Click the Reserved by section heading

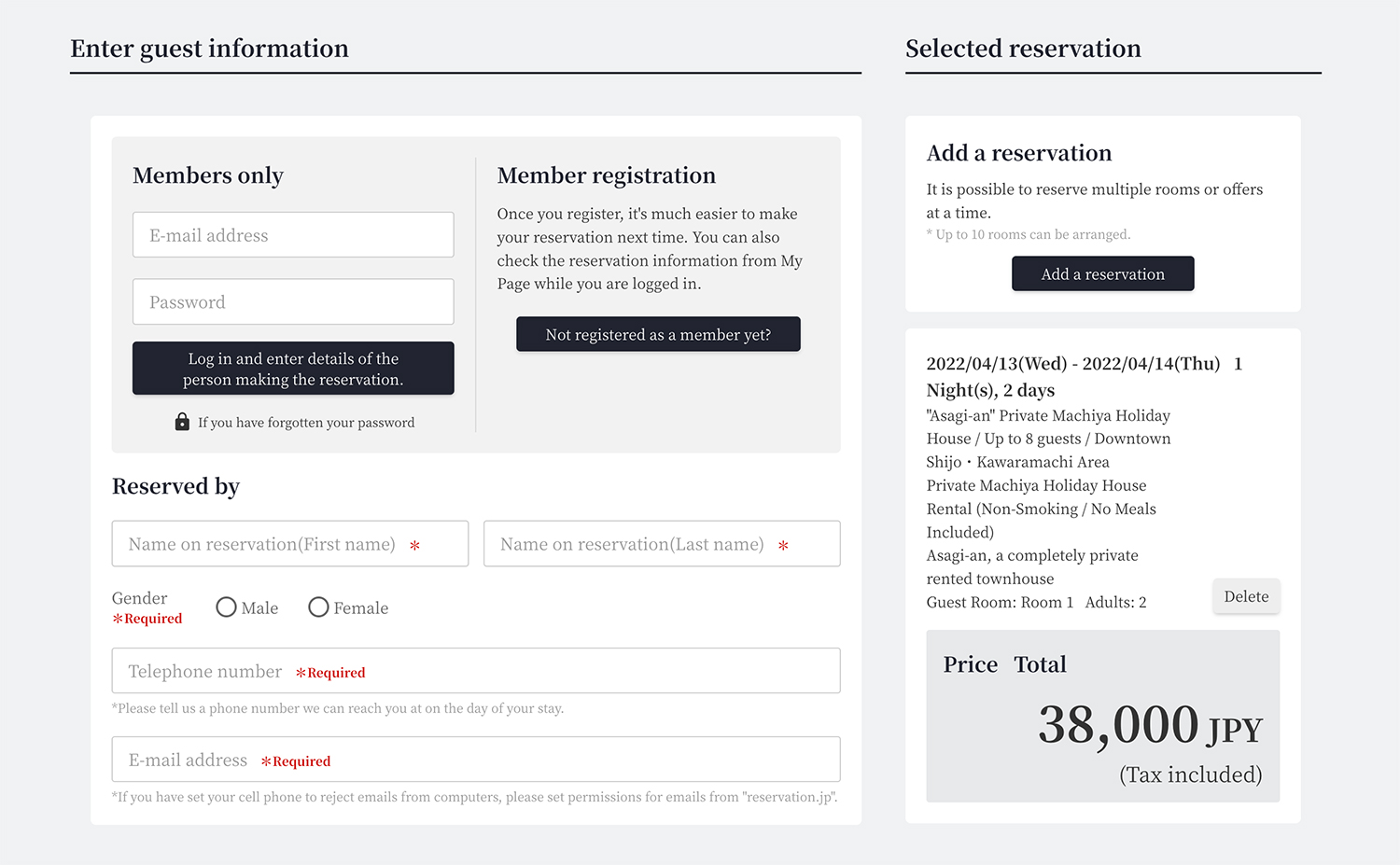point(175,486)
